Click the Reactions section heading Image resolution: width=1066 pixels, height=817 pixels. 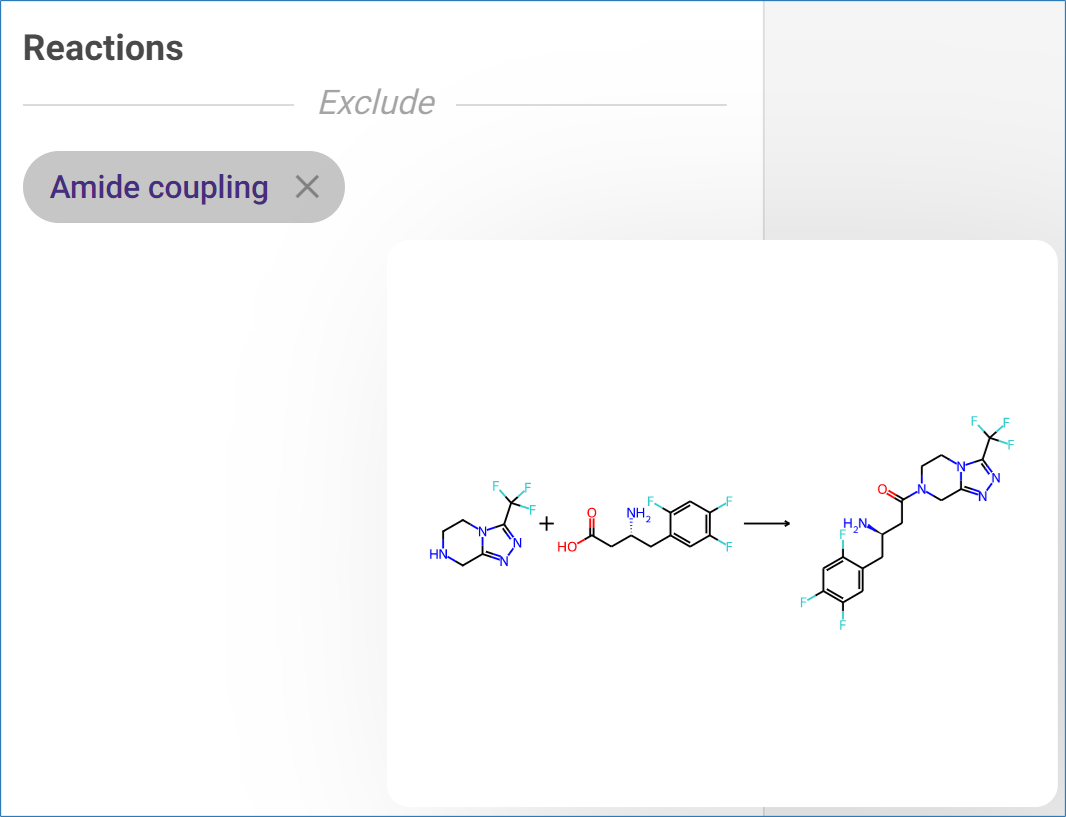103,48
